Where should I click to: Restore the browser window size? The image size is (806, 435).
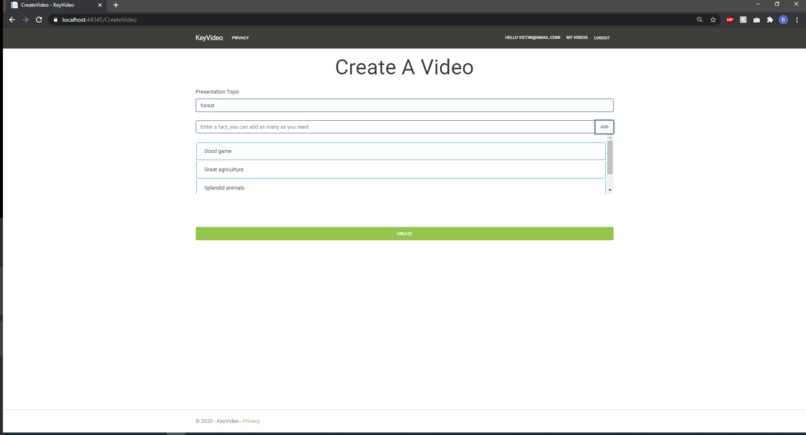point(777,4)
